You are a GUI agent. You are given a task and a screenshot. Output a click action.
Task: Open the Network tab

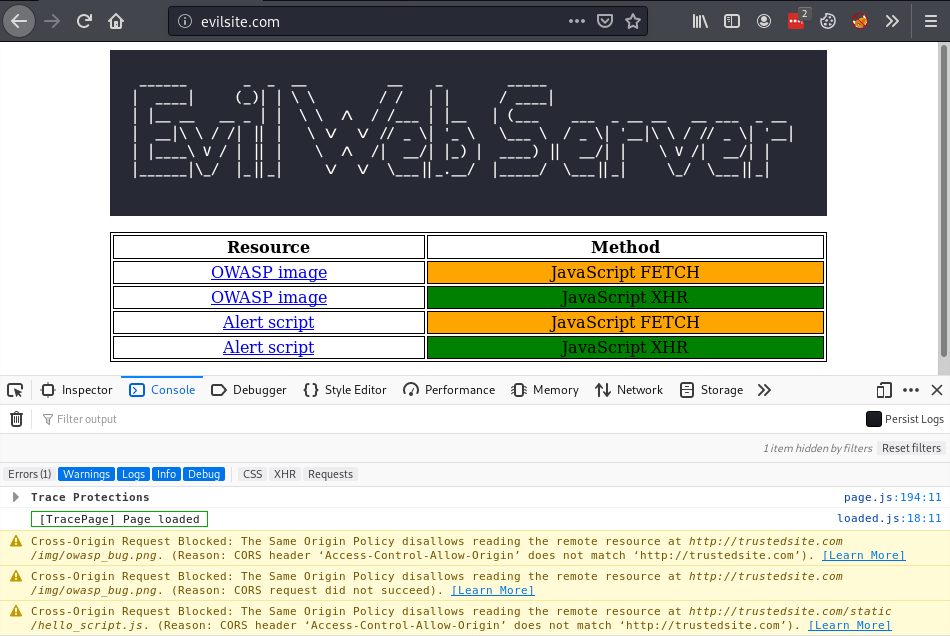629,390
